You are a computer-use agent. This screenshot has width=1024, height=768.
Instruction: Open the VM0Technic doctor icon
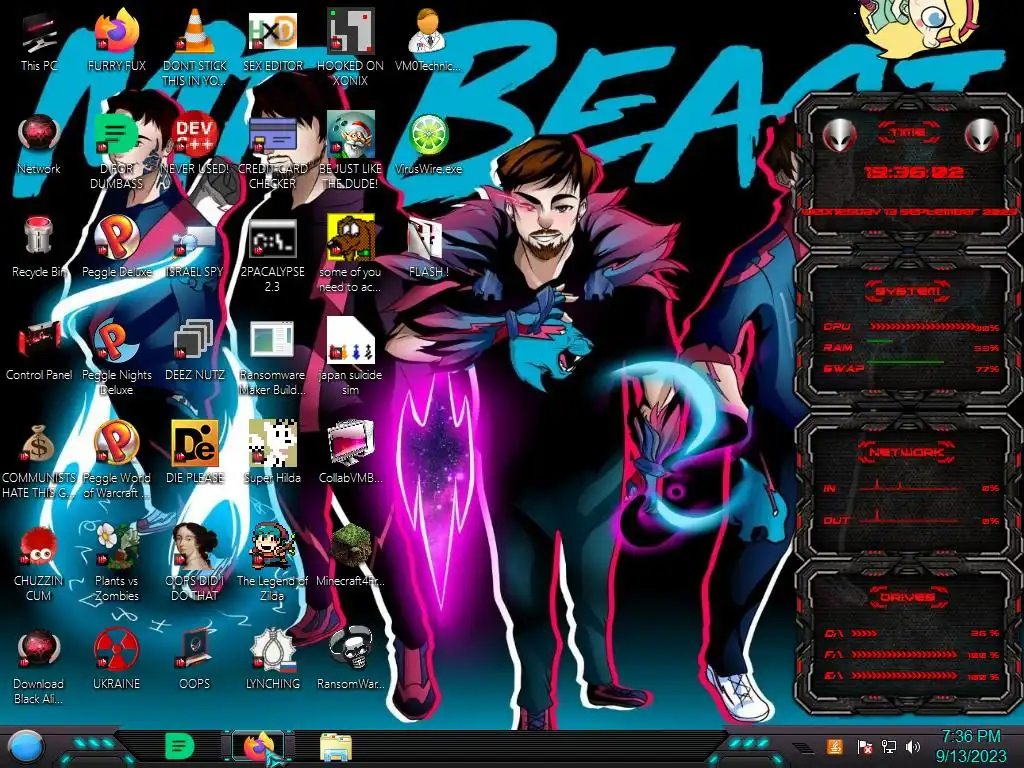428,31
